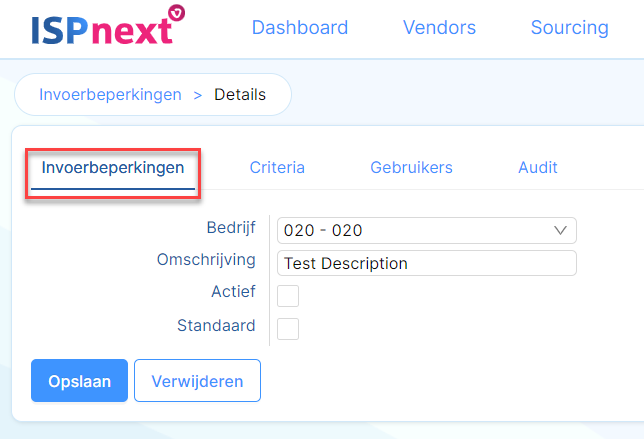Click the Verwijderen button
The height and width of the screenshot is (439, 644).
click(197, 381)
